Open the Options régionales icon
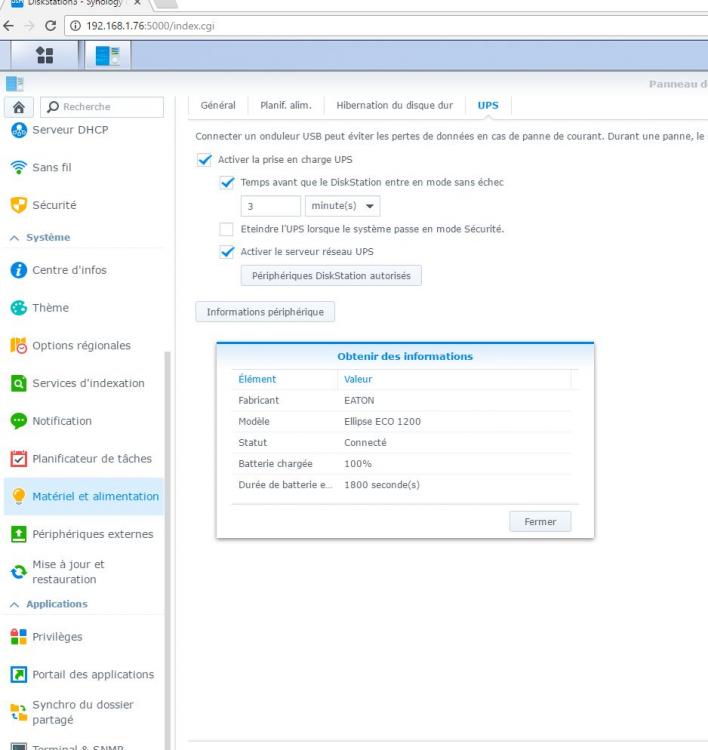The image size is (708, 750). pyautogui.click(x=19, y=345)
